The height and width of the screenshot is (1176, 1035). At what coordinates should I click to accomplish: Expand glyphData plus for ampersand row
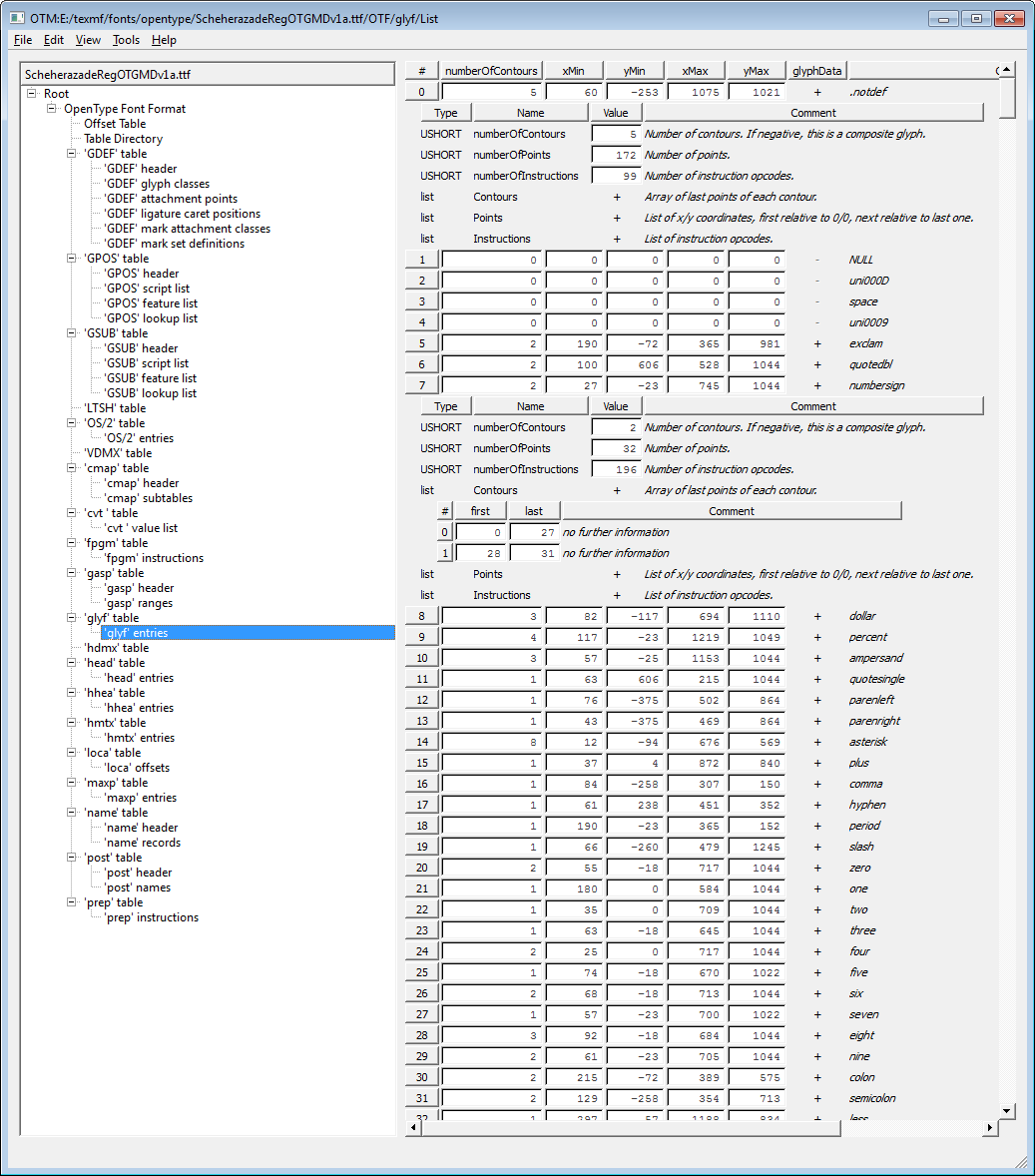tap(817, 659)
